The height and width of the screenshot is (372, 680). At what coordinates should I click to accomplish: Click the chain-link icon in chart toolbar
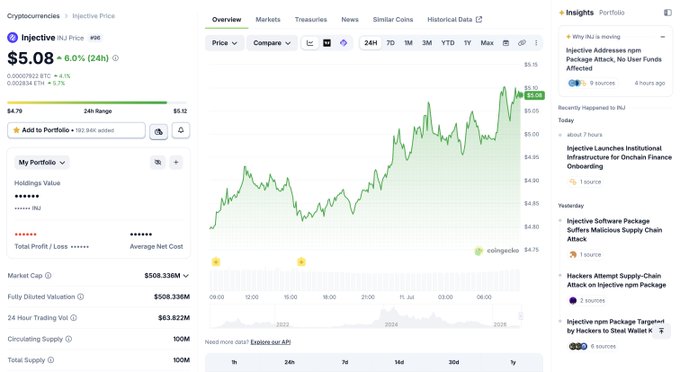(x=522, y=43)
